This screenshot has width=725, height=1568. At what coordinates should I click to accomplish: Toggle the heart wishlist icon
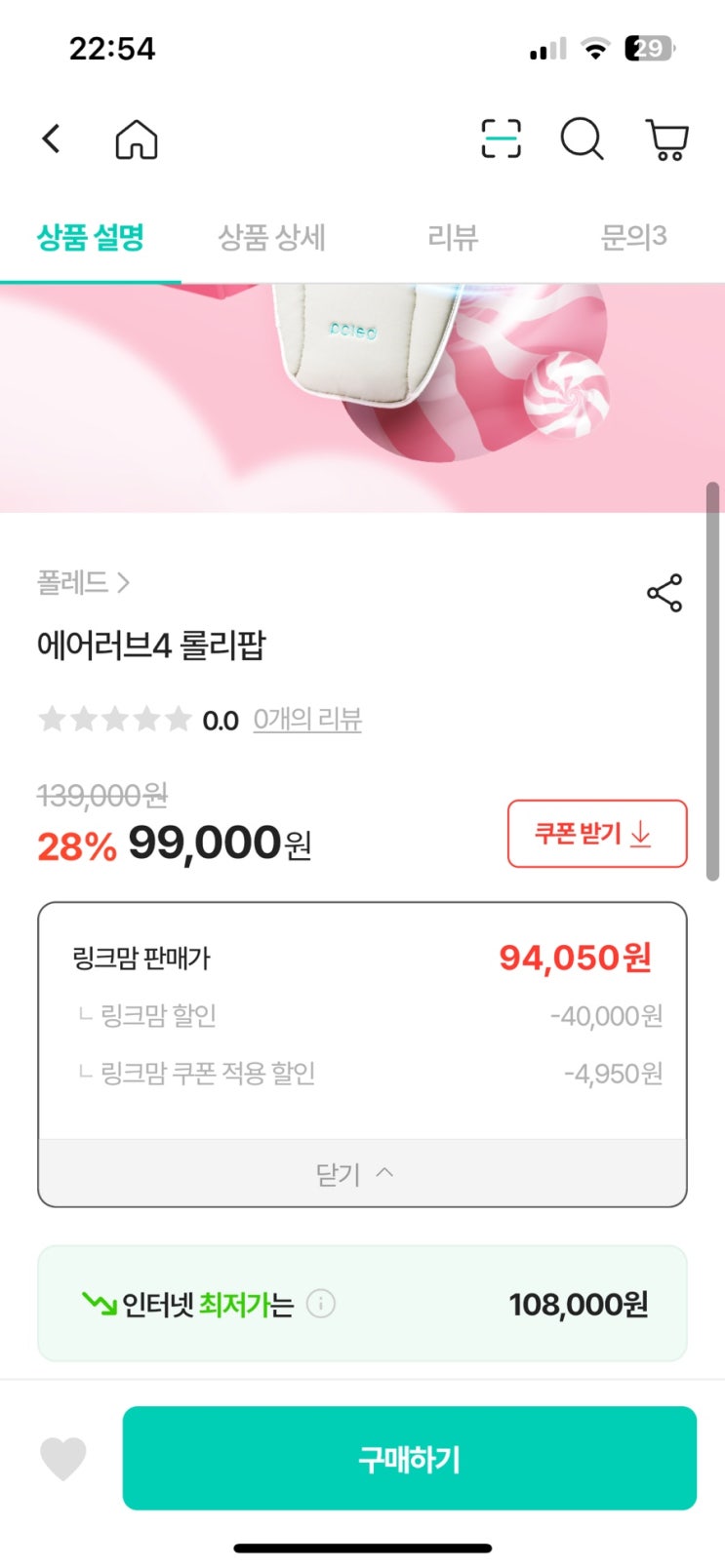tap(63, 1459)
